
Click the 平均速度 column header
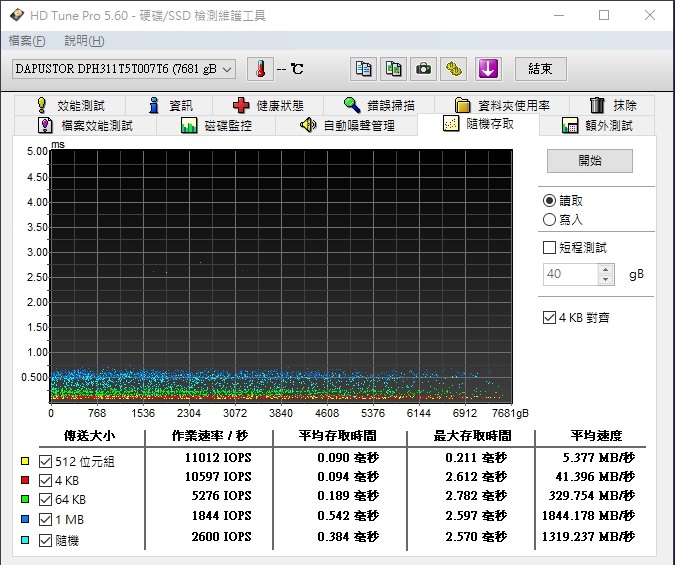[596, 436]
